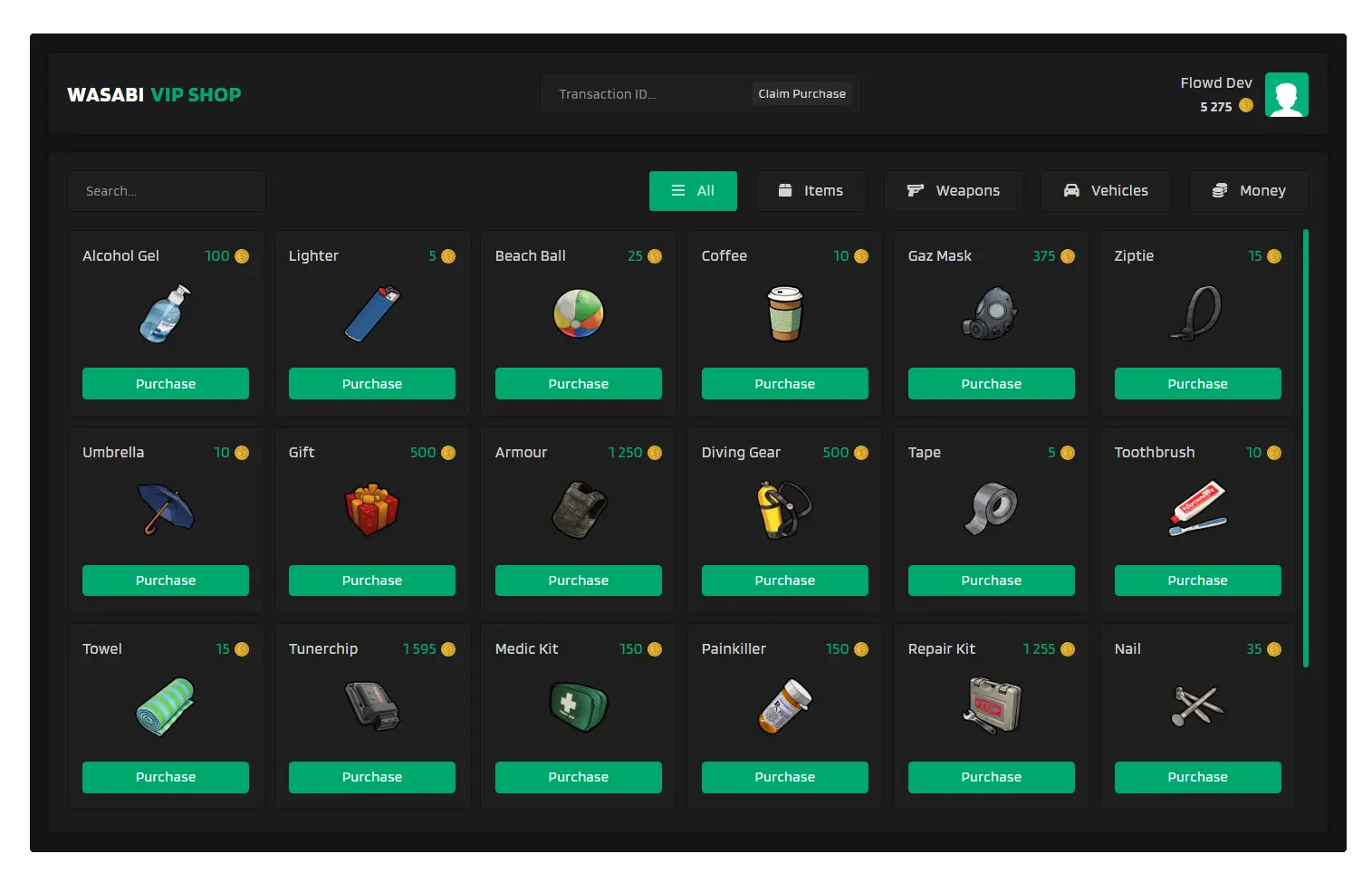Click inside the Search field
The width and height of the screenshot is (1372, 873).
[x=166, y=190]
